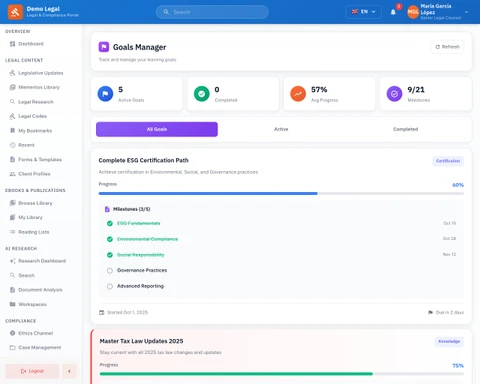Click the Tax Law 75% progress bar
Screen dimensions: 480x384
click(x=282, y=374)
